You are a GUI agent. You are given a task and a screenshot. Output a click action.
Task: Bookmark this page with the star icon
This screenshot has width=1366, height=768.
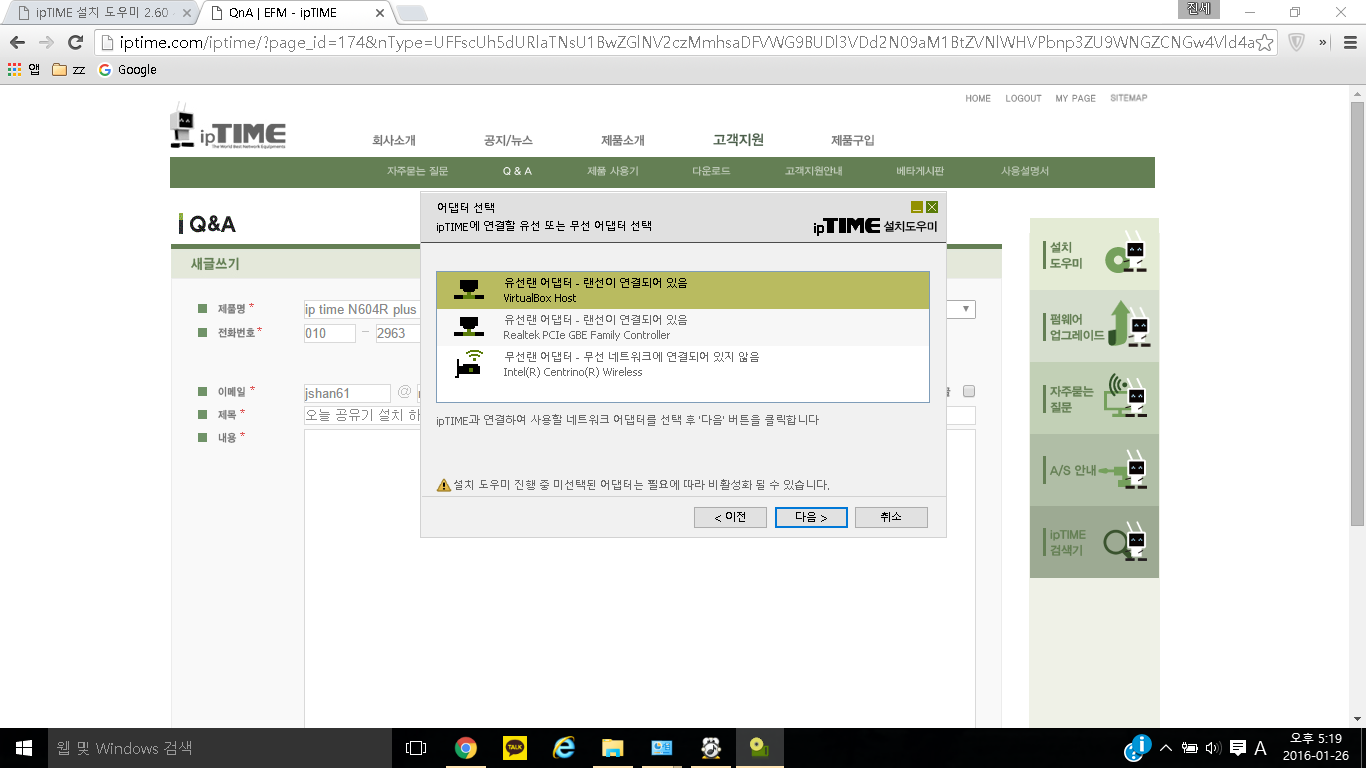coord(1264,42)
